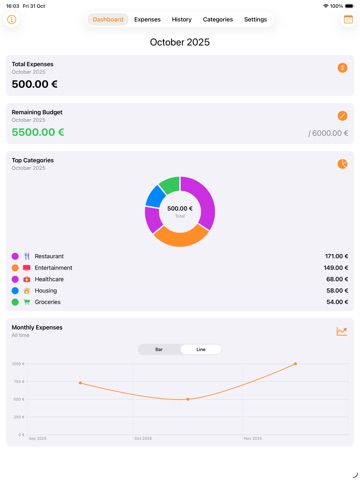Click the 68.00 € Healthcare amount

tap(337, 279)
